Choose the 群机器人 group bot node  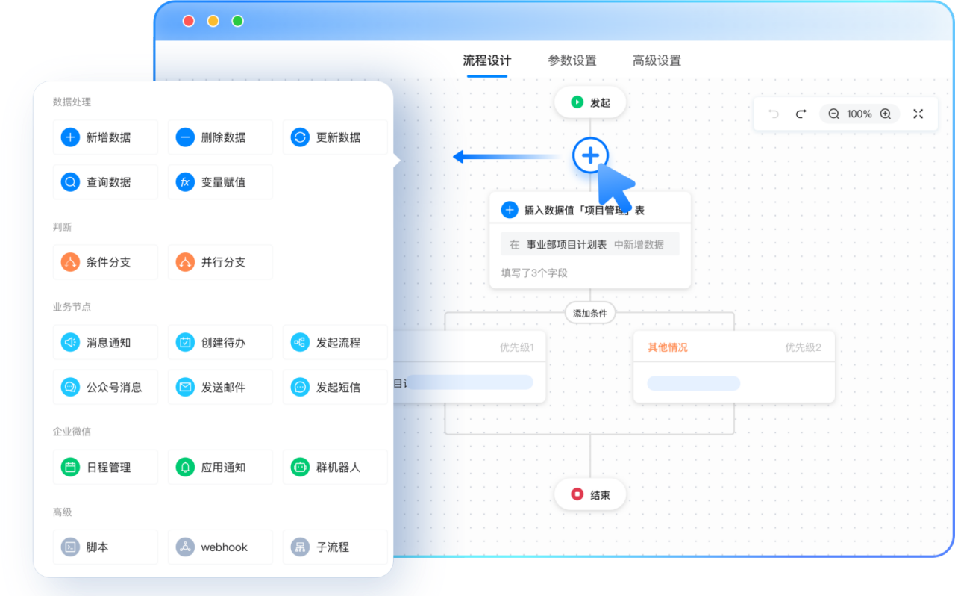tap(335, 467)
